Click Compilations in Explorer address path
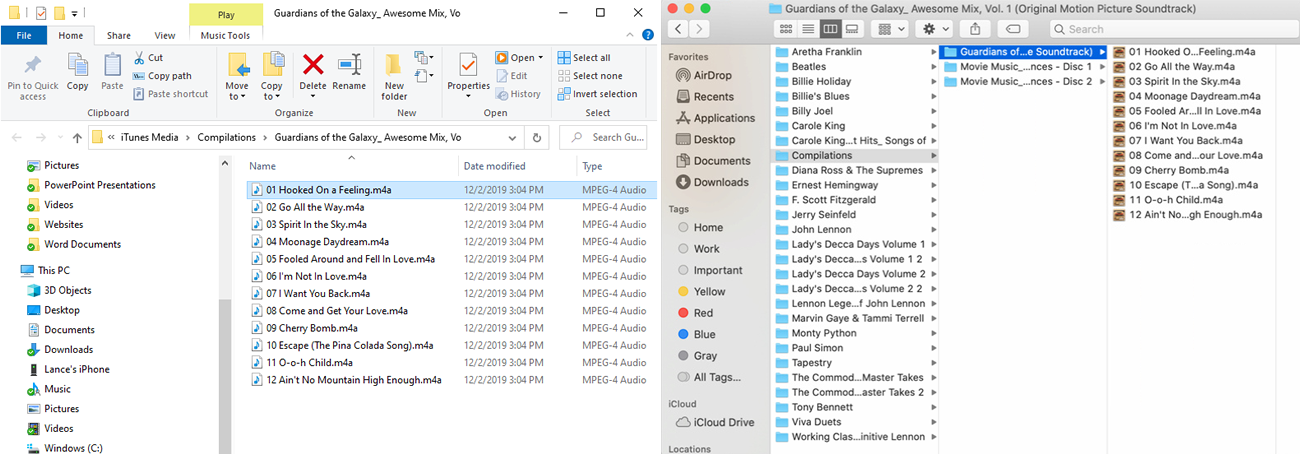This screenshot has width=1300, height=454. tap(225, 137)
